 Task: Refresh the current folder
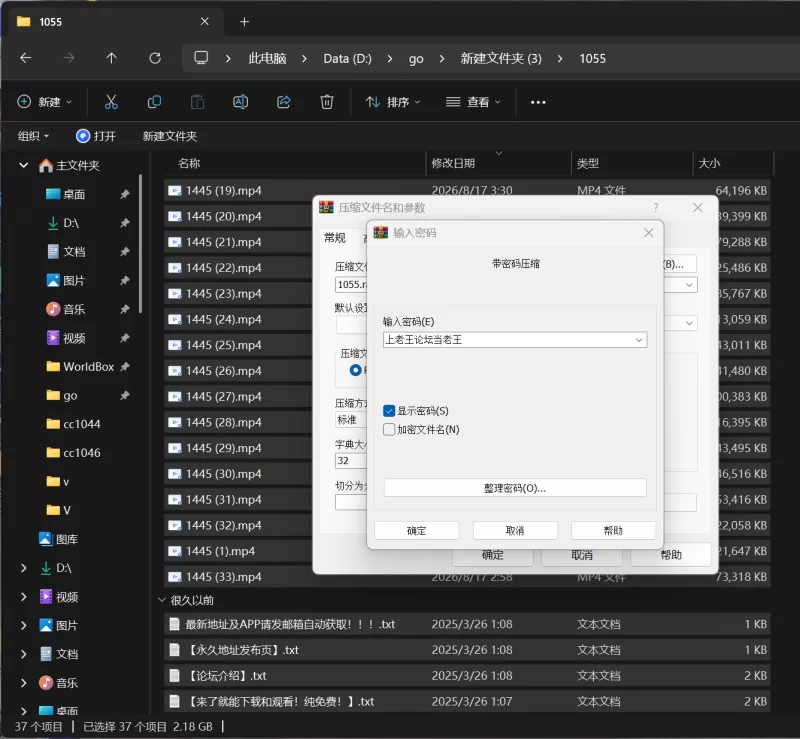click(155, 58)
